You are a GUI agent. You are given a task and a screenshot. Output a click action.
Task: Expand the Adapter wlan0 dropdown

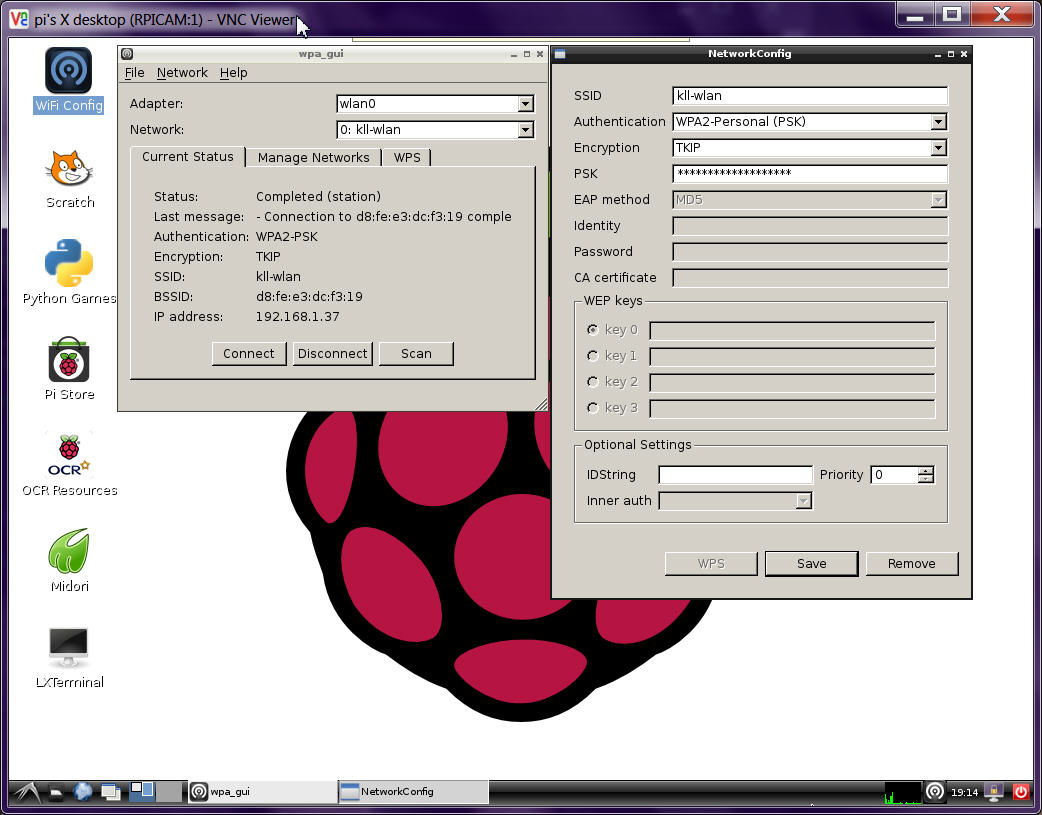525,104
